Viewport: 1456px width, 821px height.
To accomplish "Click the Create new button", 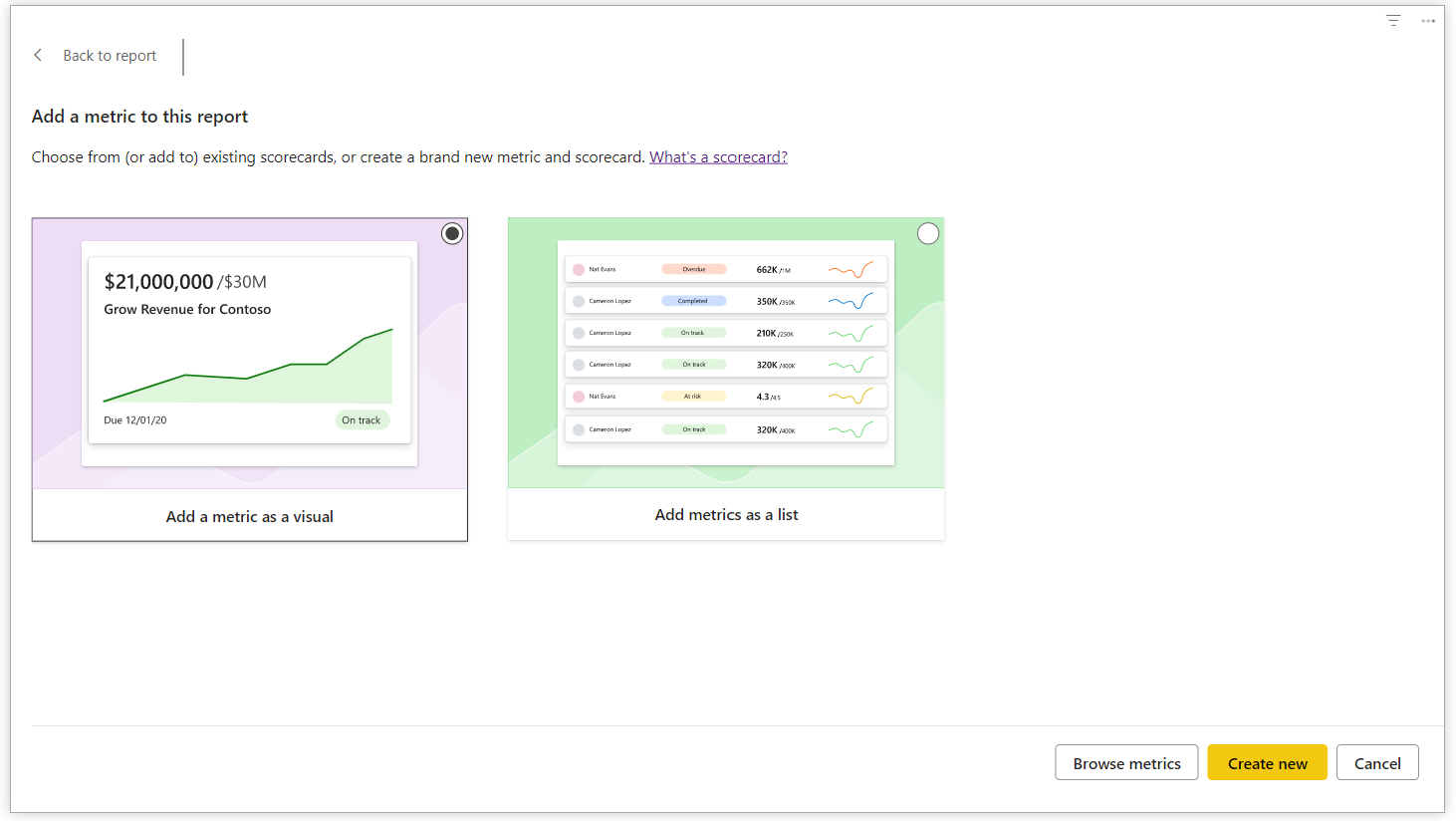I will pos(1267,762).
